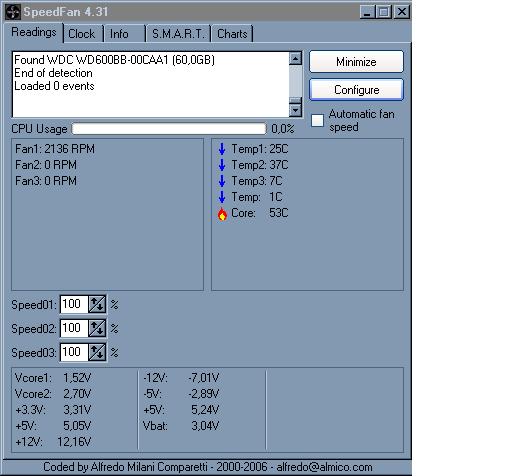Click the Vbat 3,04V voltage reading
The height and width of the screenshot is (476, 512).
(181, 426)
